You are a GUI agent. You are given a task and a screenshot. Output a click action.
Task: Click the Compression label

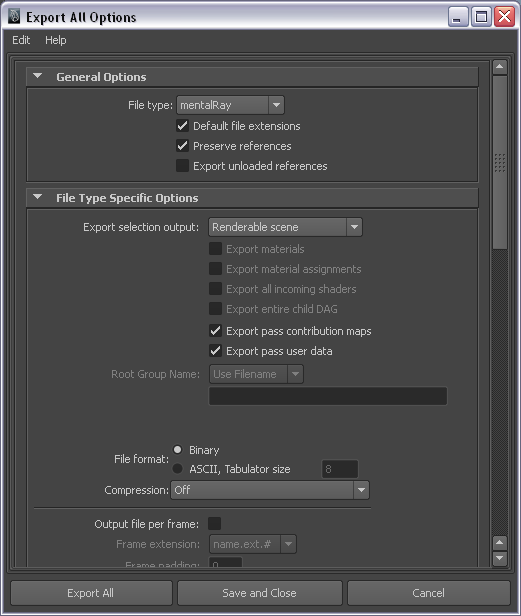[x=136, y=490]
